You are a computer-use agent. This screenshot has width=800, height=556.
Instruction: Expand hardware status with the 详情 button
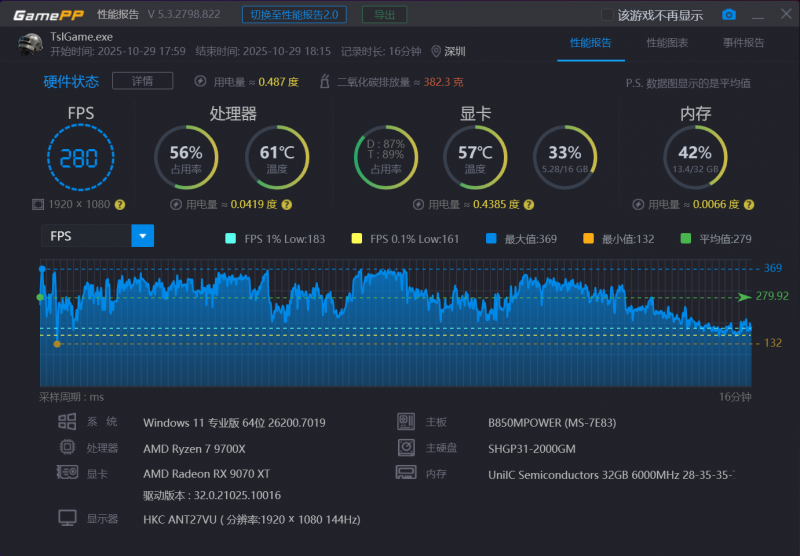142,81
